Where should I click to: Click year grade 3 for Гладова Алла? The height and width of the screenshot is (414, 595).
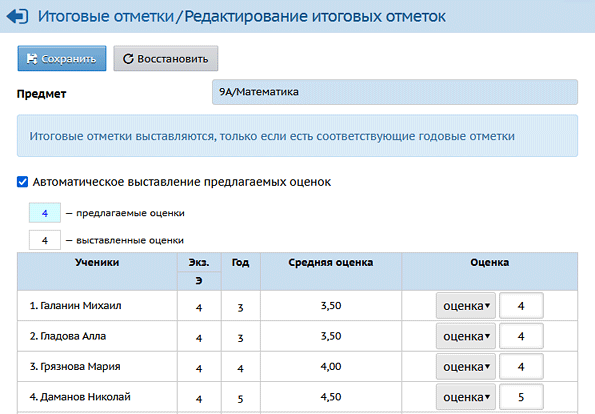click(241, 338)
